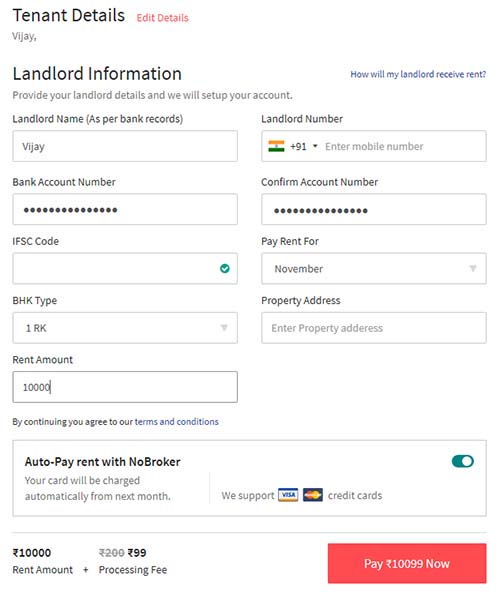Viewport: 500px width, 597px height.
Task: Click the Confirm Account Number field
Action: tap(374, 209)
